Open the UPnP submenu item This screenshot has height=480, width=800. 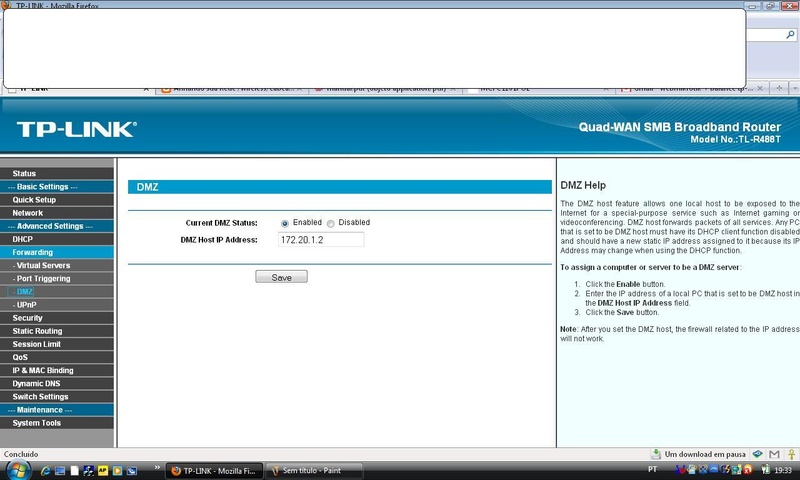point(57,305)
